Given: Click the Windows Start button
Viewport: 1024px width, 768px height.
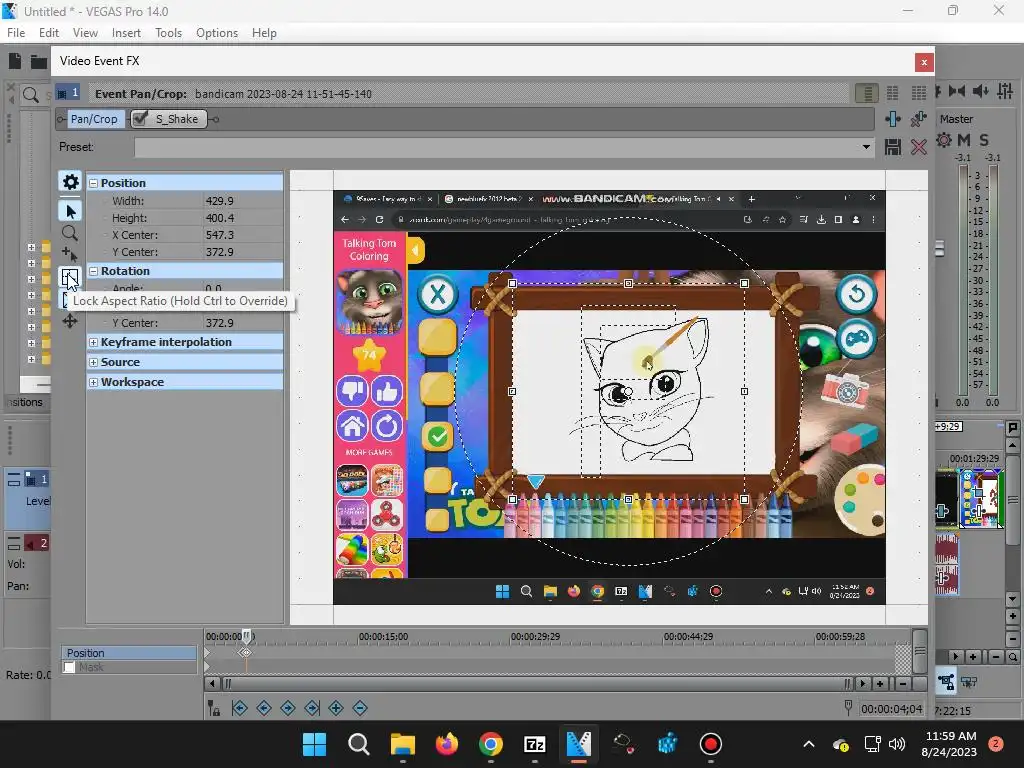Looking at the screenshot, I should [315, 744].
